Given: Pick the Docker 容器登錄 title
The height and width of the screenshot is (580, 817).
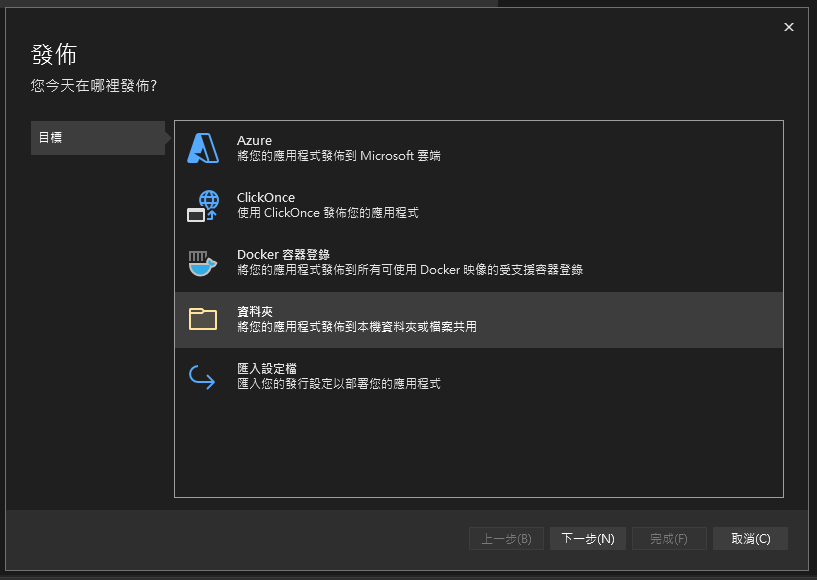Looking at the screenshot, I should click(x=283, y=255).
